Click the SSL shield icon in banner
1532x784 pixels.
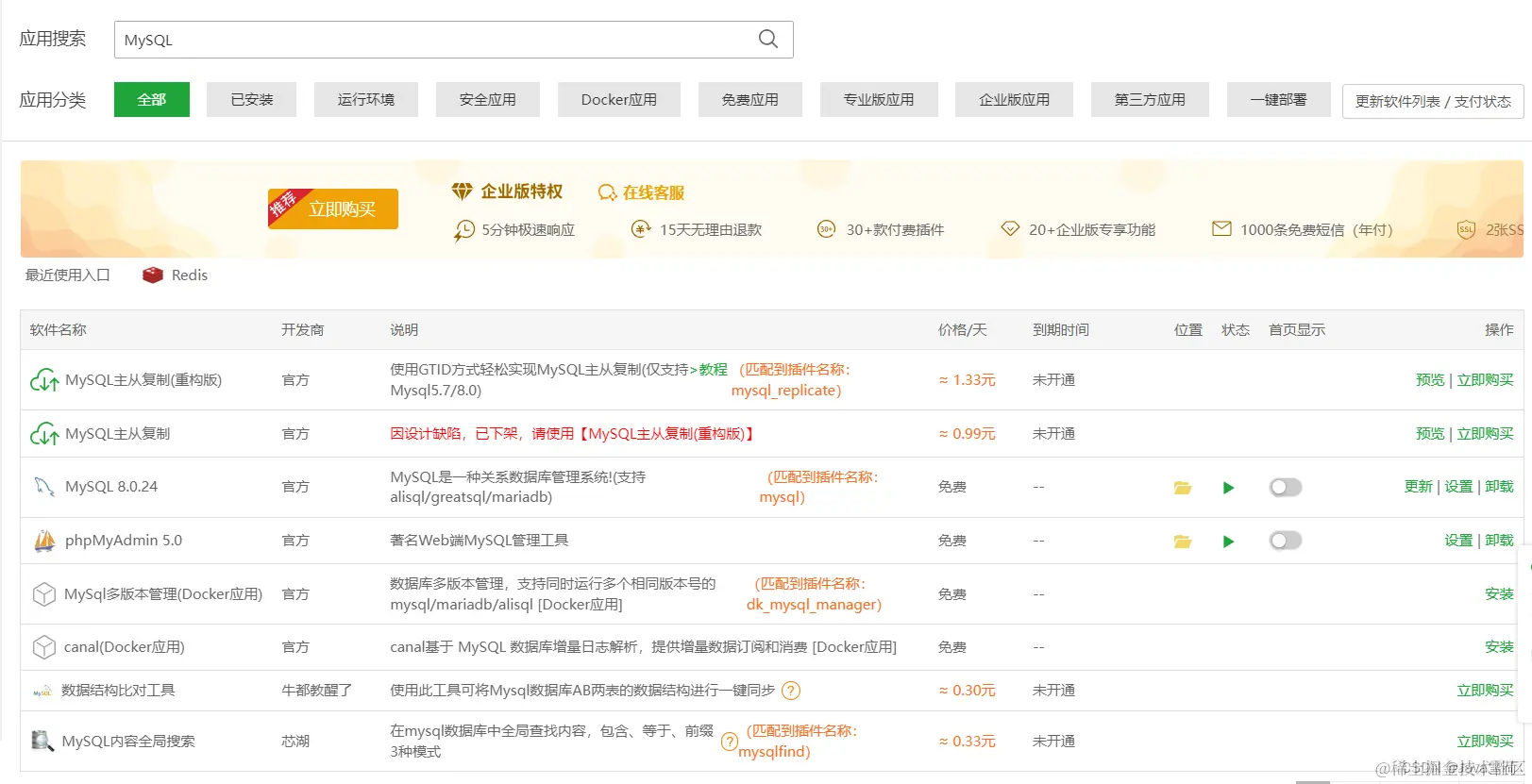[x=1466, y=229]
